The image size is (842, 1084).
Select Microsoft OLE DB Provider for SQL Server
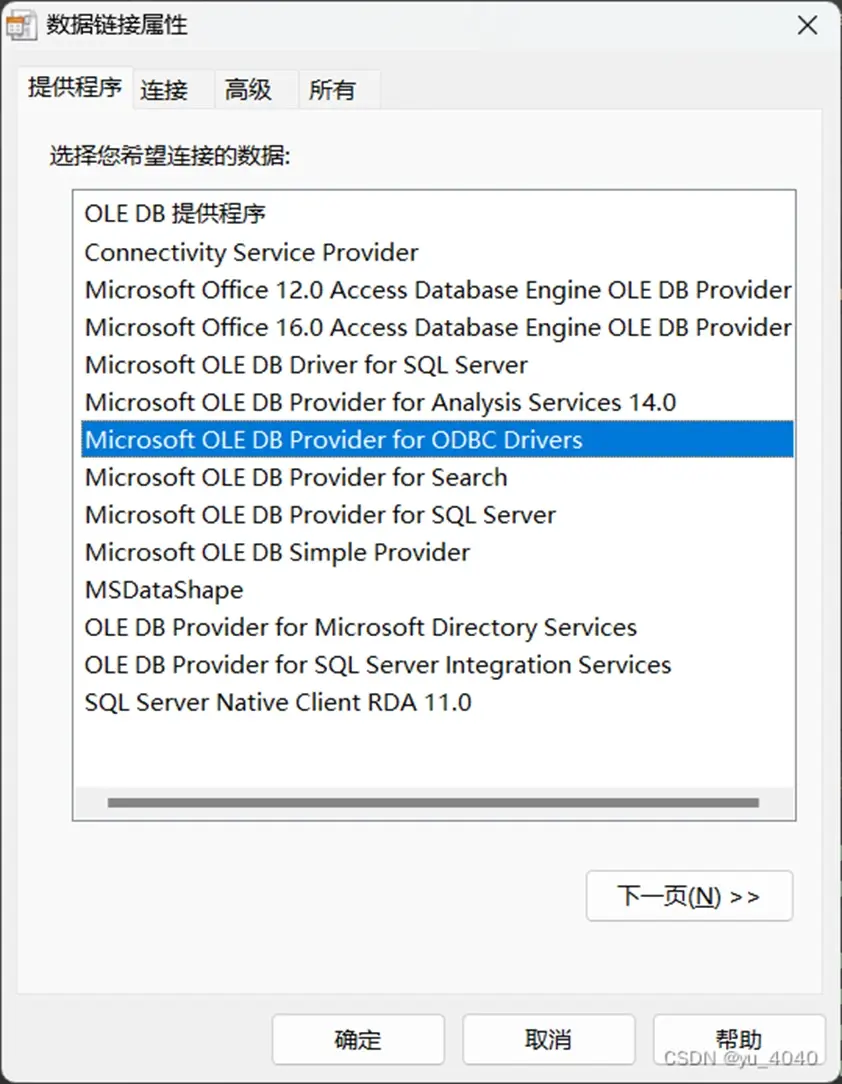point(438,514)
